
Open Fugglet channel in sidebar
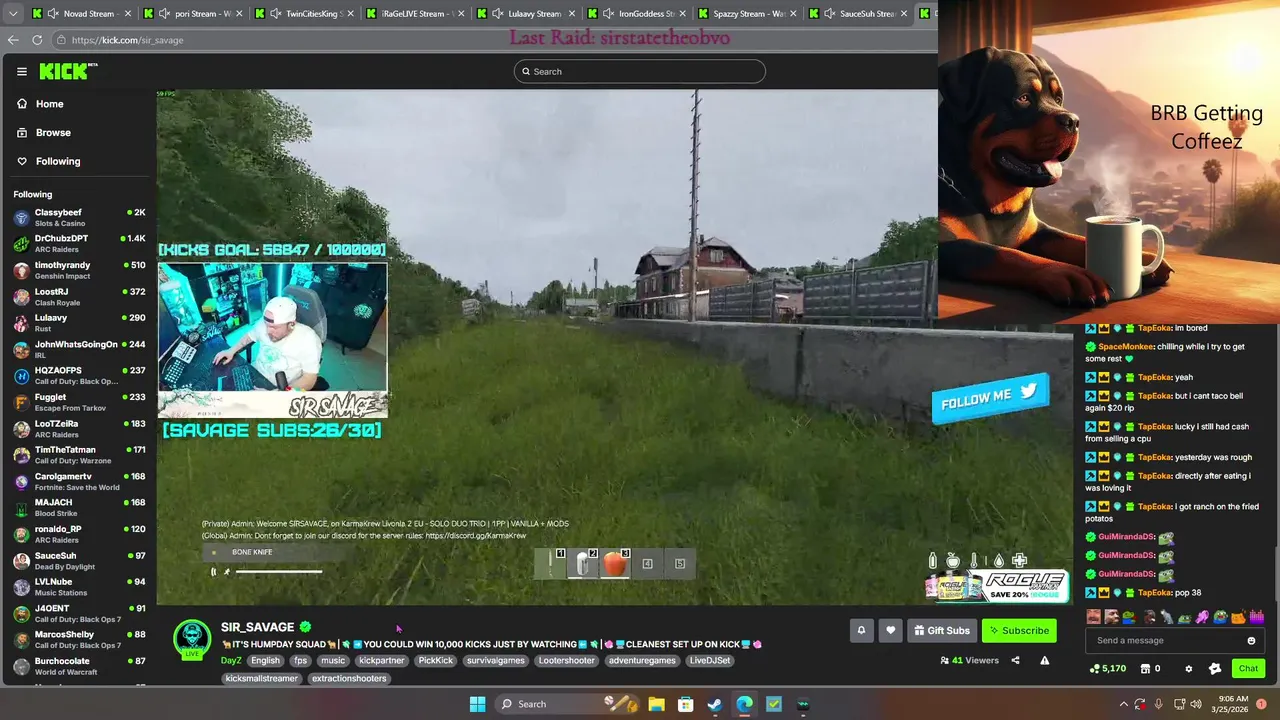click(x=79, y=402)
